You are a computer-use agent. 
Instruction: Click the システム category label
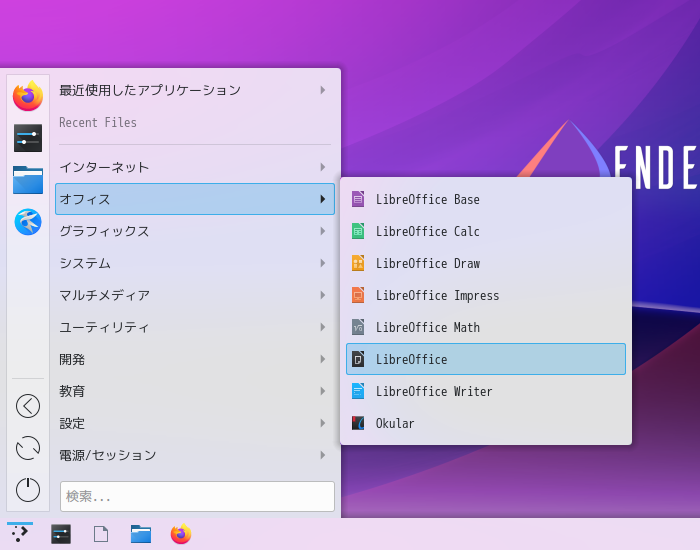(85, 263)
